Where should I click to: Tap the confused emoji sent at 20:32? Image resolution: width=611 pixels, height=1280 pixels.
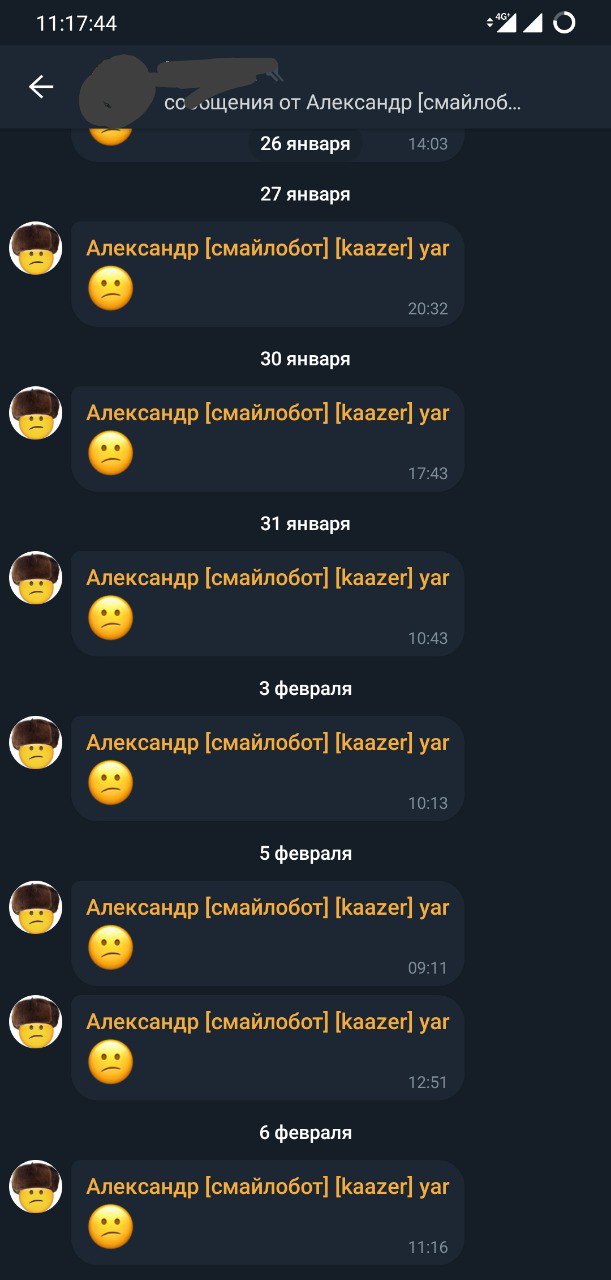[110, 290]
